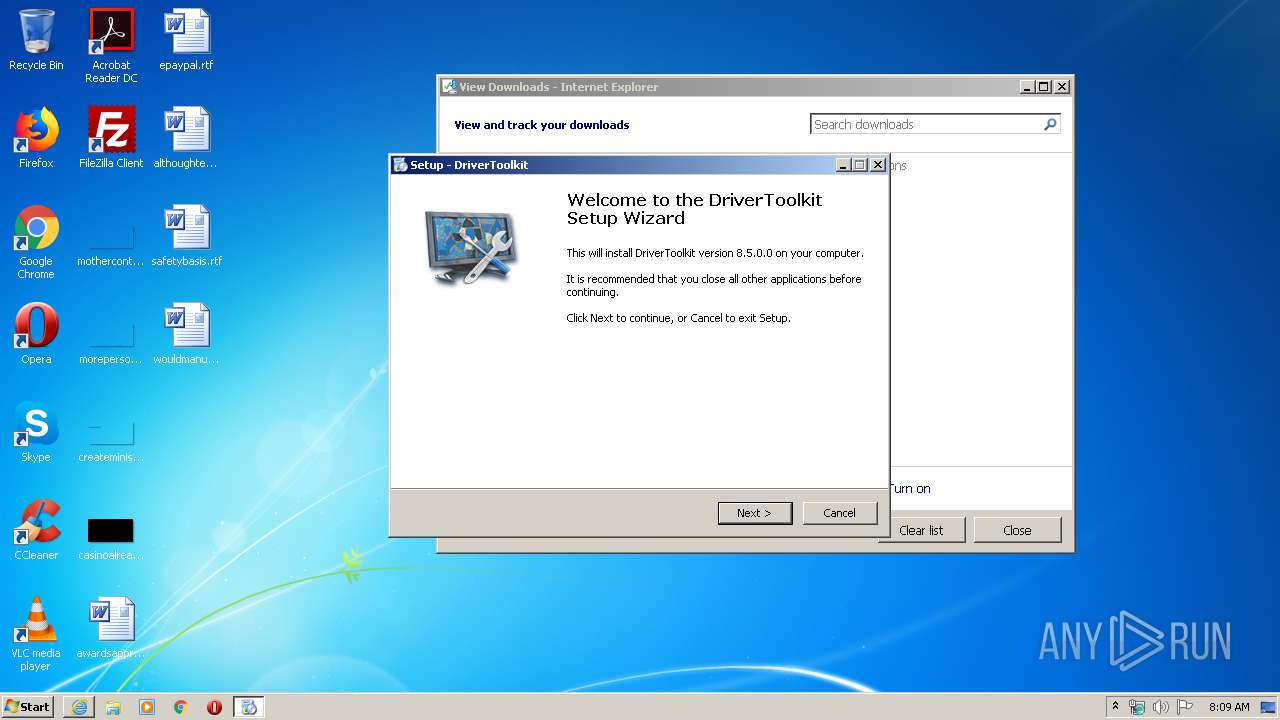Click the search magnifier in View Downloads

1050,125
